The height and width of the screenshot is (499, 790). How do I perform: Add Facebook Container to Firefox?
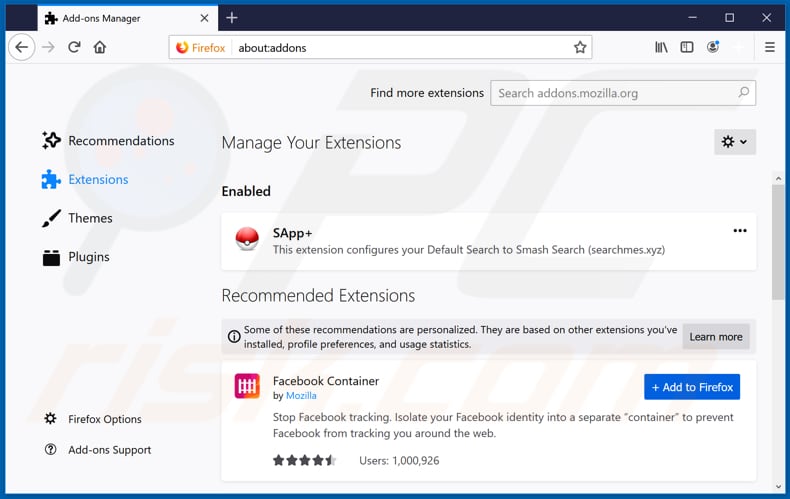(692, 387)
